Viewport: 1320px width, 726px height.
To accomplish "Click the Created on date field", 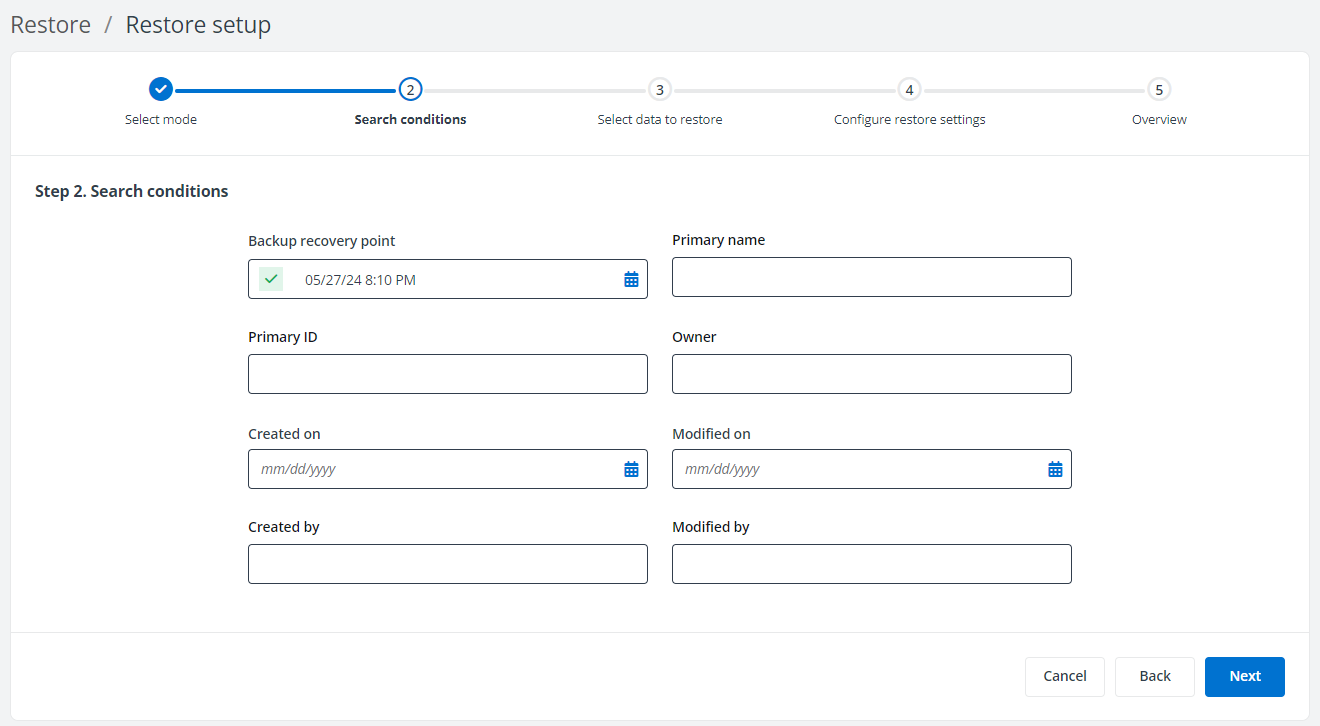I will tap(430, 469).
